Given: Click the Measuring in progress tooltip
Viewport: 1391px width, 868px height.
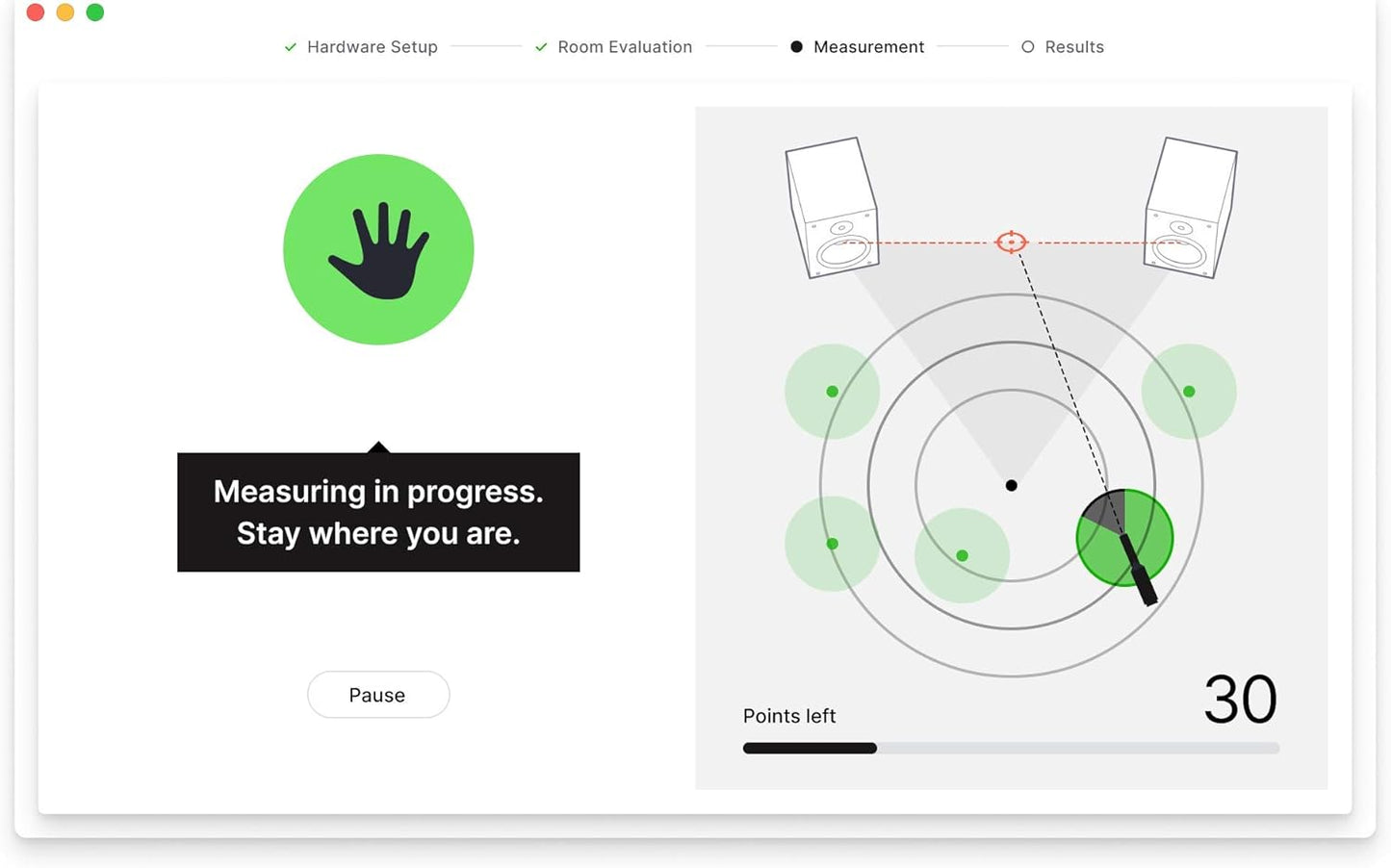Looking at the screenshot, I should coord(377,511).
